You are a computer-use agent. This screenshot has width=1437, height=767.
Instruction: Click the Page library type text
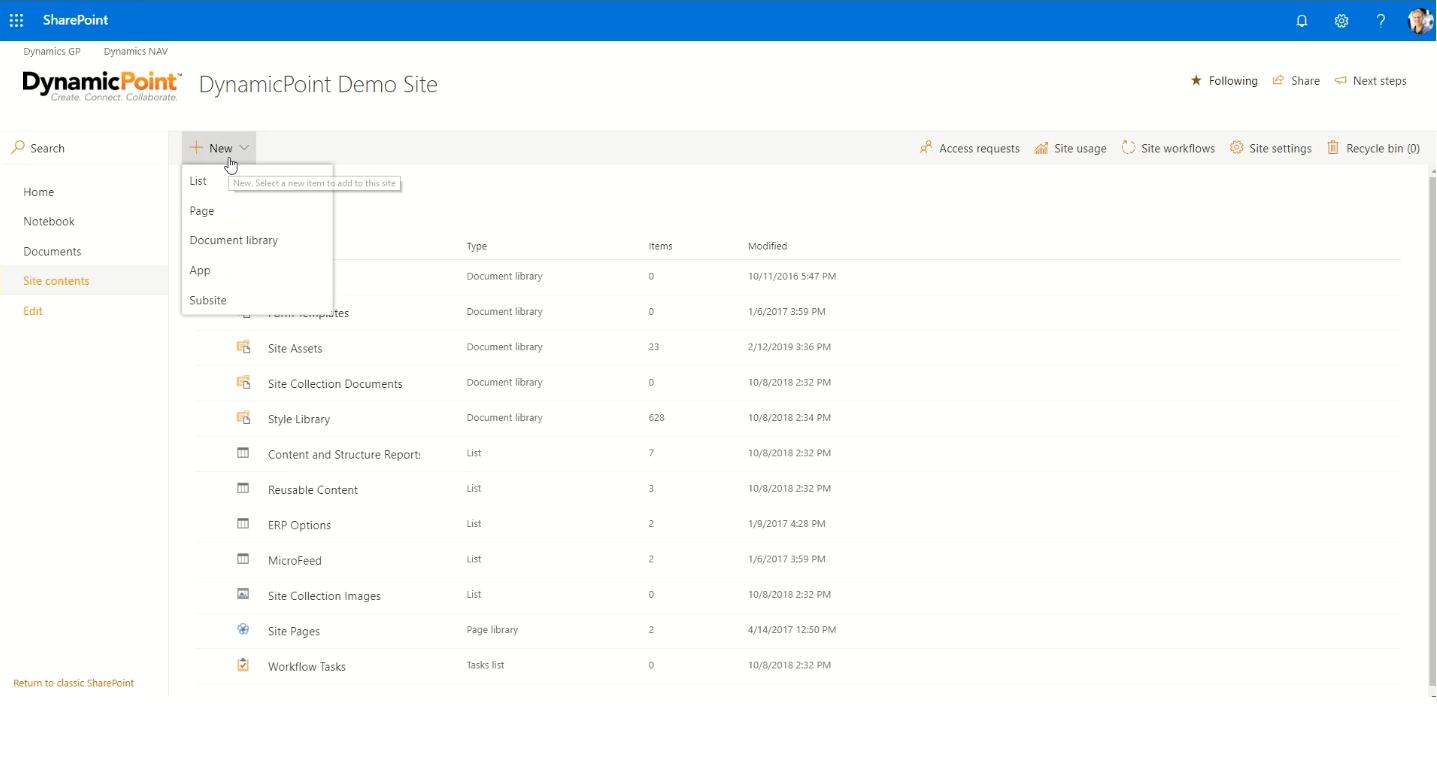pos(492,630)
